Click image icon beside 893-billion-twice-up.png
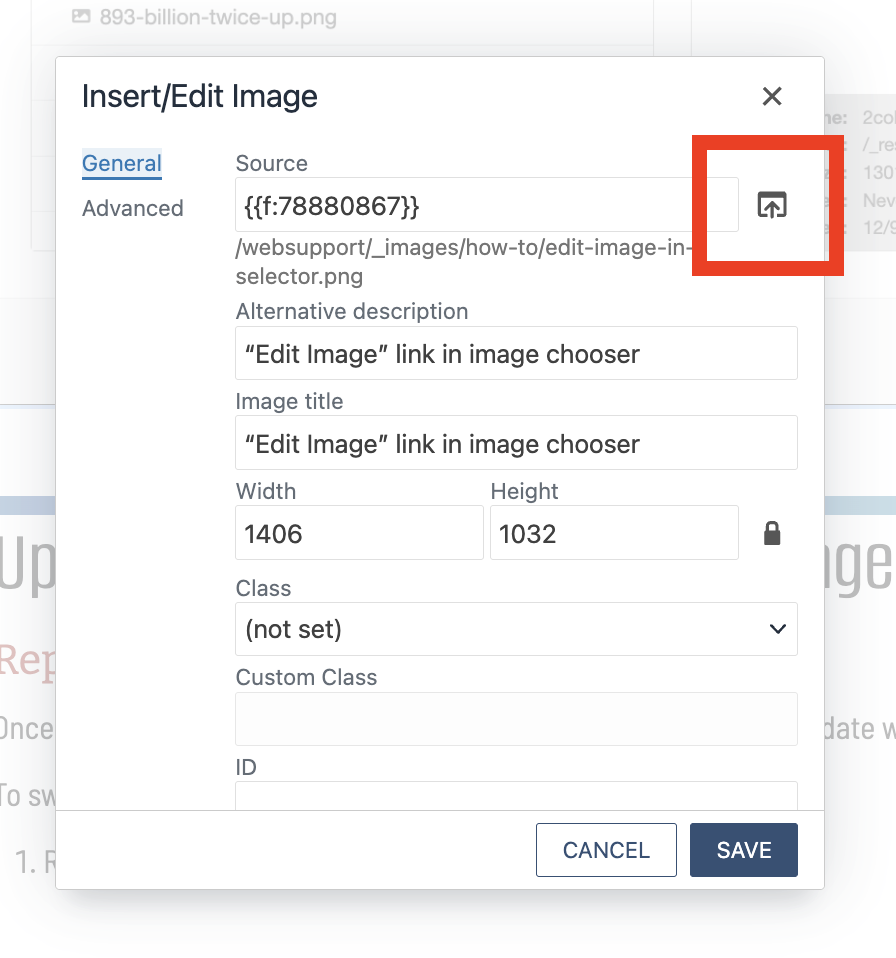 [x=81, y=16]
